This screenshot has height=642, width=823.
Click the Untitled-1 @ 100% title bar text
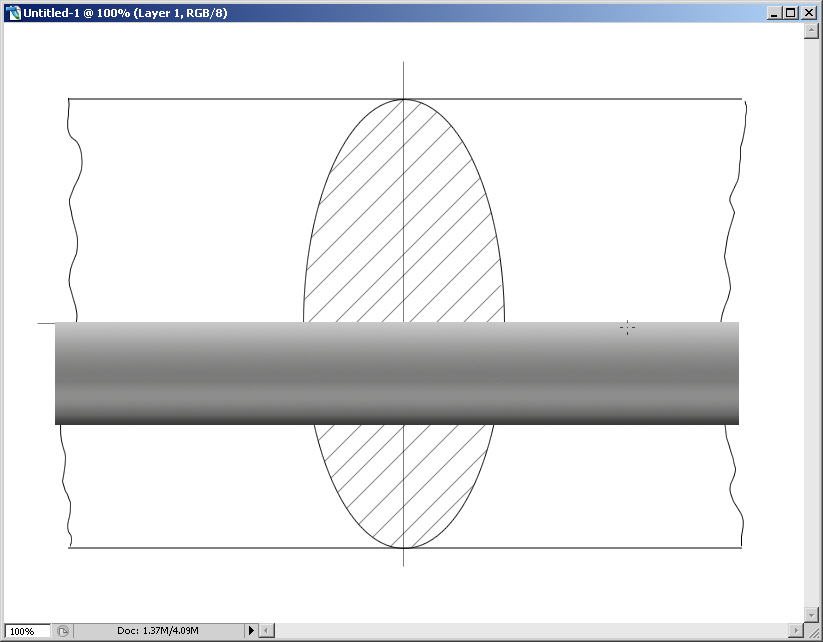125,13
